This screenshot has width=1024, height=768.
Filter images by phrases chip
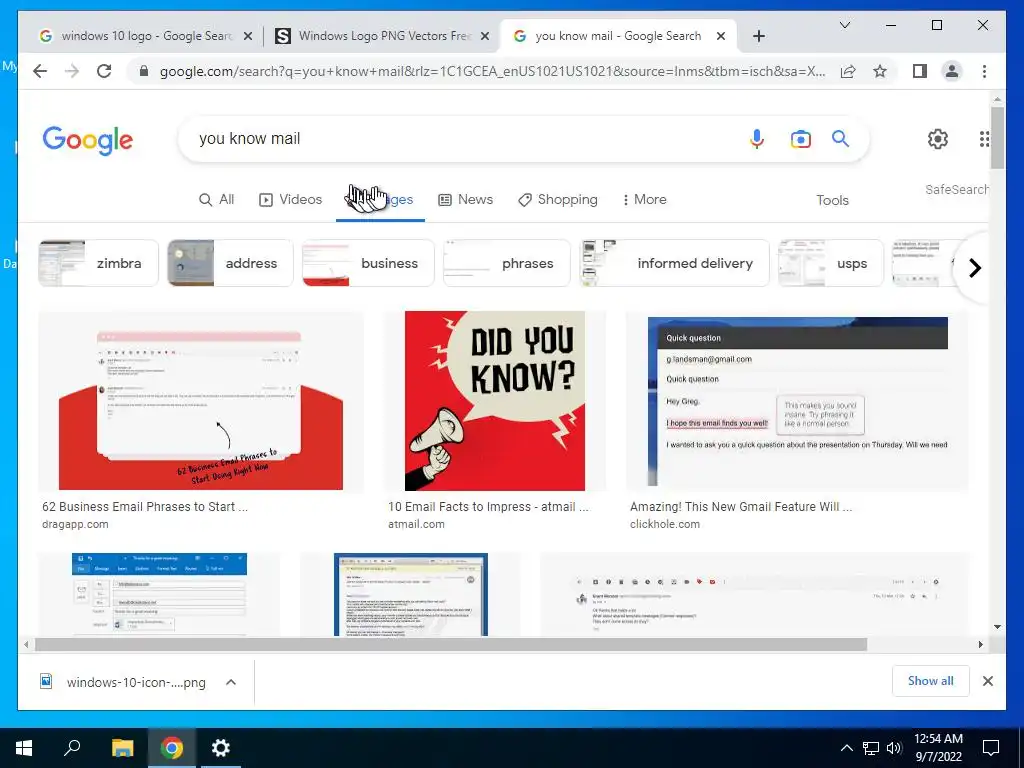(507, 263)
